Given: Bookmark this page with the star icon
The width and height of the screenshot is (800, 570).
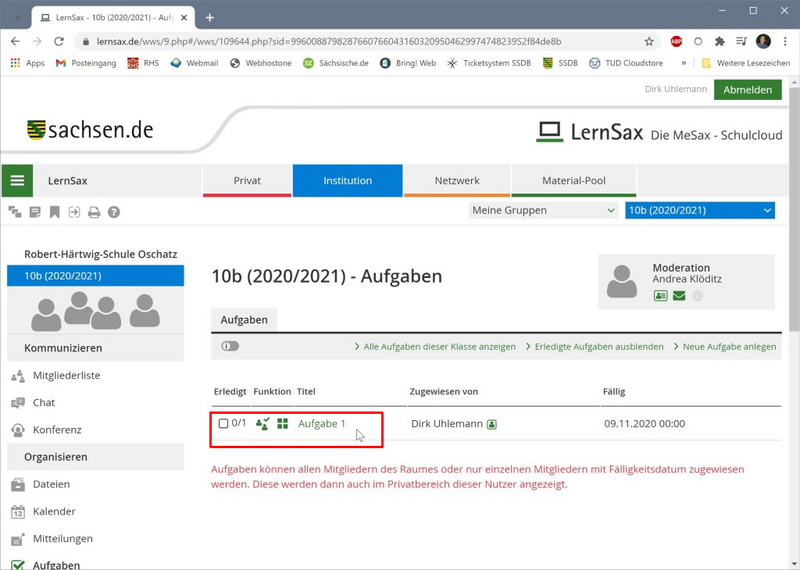Looking at the screenshot, I should click(649, 42).
